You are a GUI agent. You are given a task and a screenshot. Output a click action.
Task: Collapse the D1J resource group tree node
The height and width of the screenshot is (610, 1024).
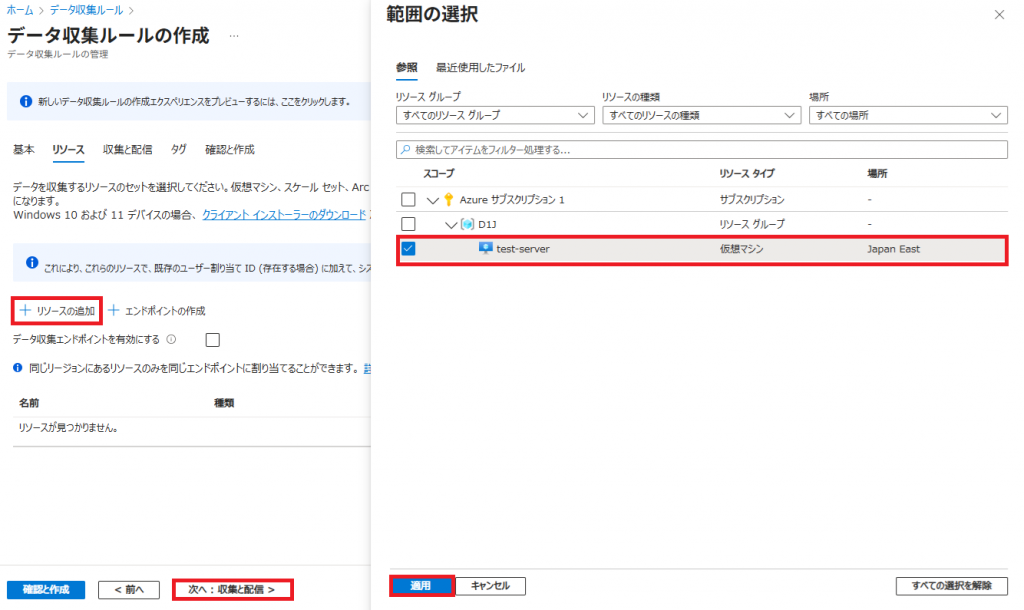pos(451,224)
